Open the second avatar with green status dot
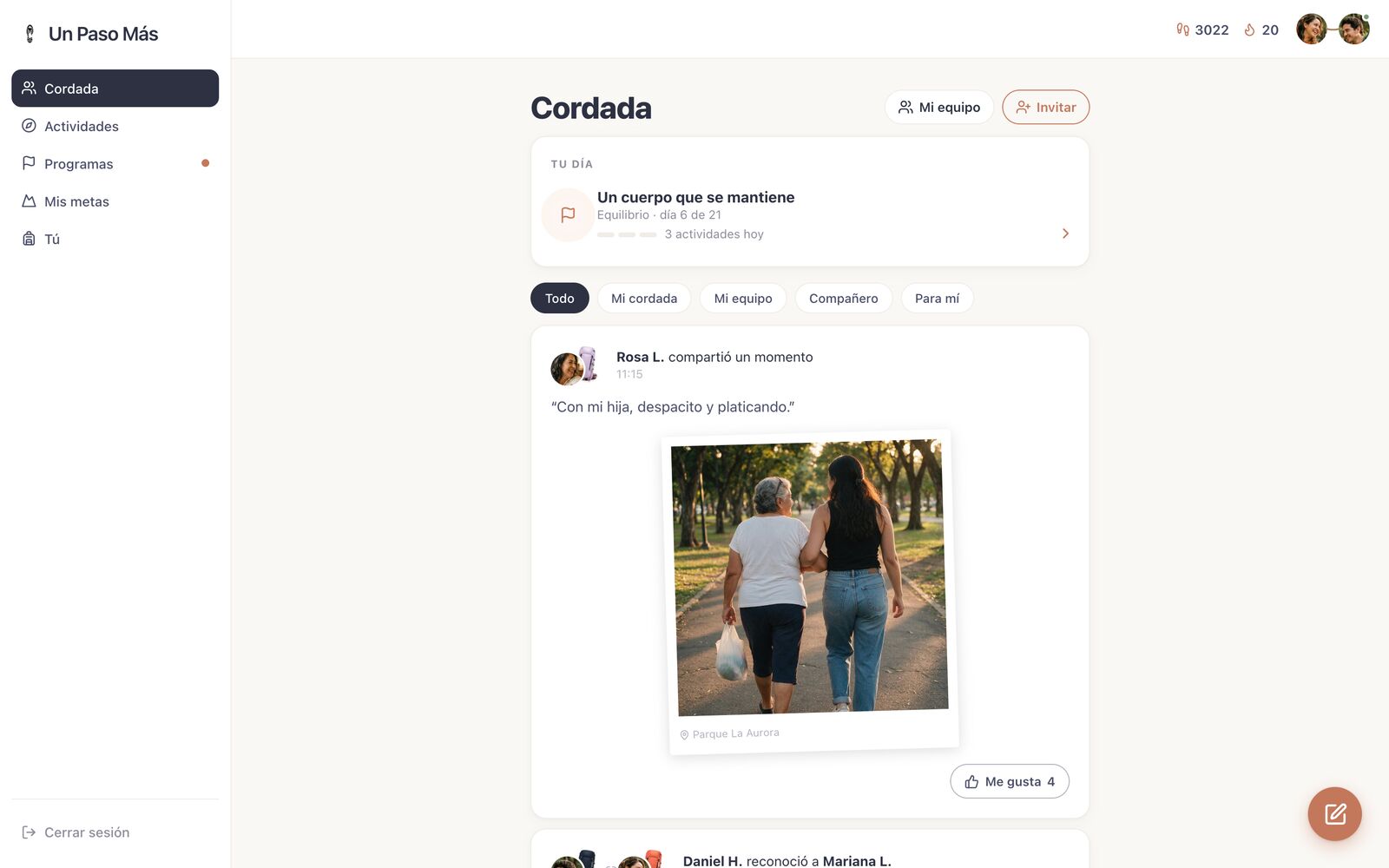1389x868 pixels. [x=1353, y=30]
